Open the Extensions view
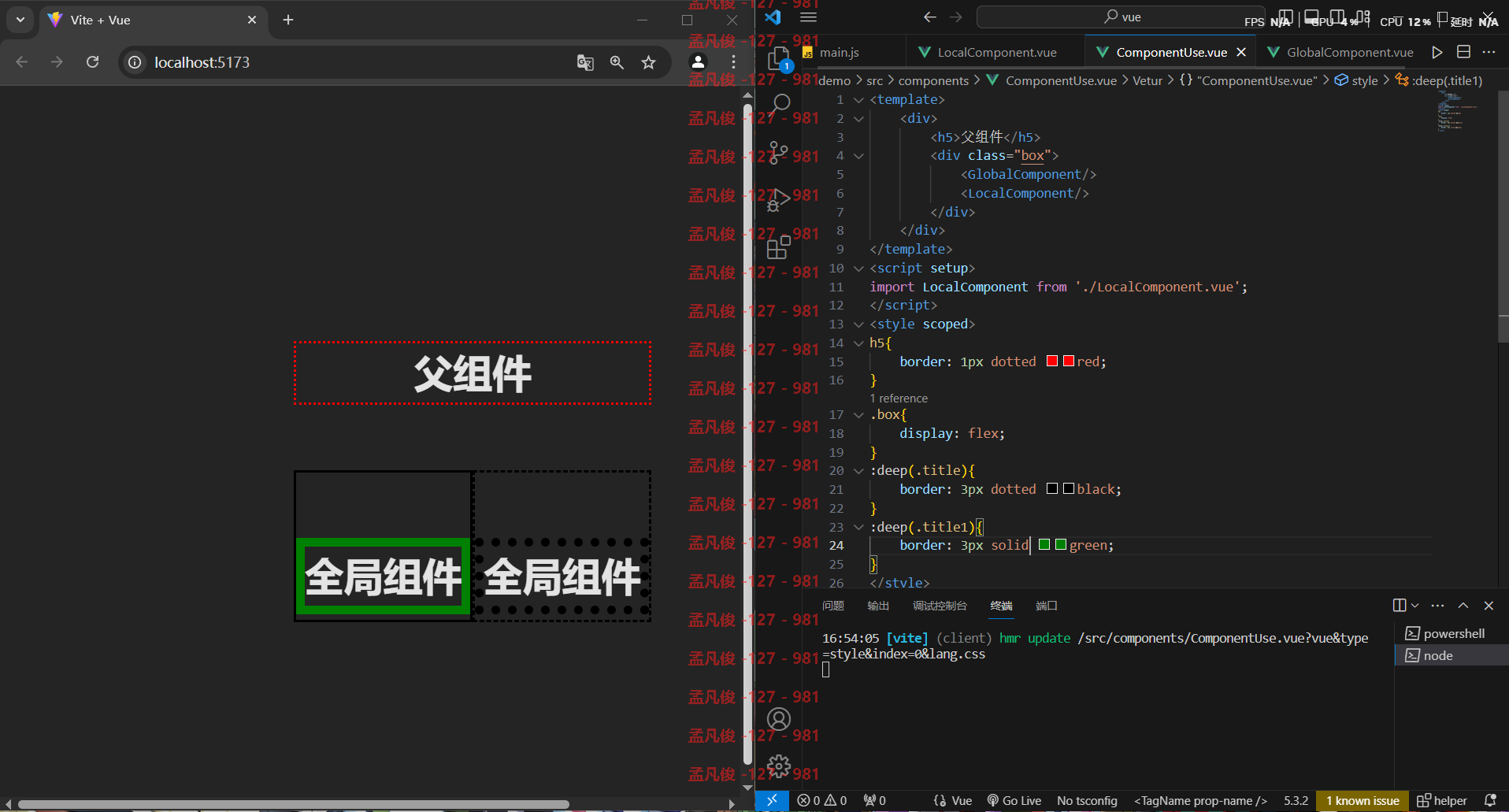Image resolution: width=1509 pixels, height=812 pixels. pyautogui.click(x=778, y=247)
